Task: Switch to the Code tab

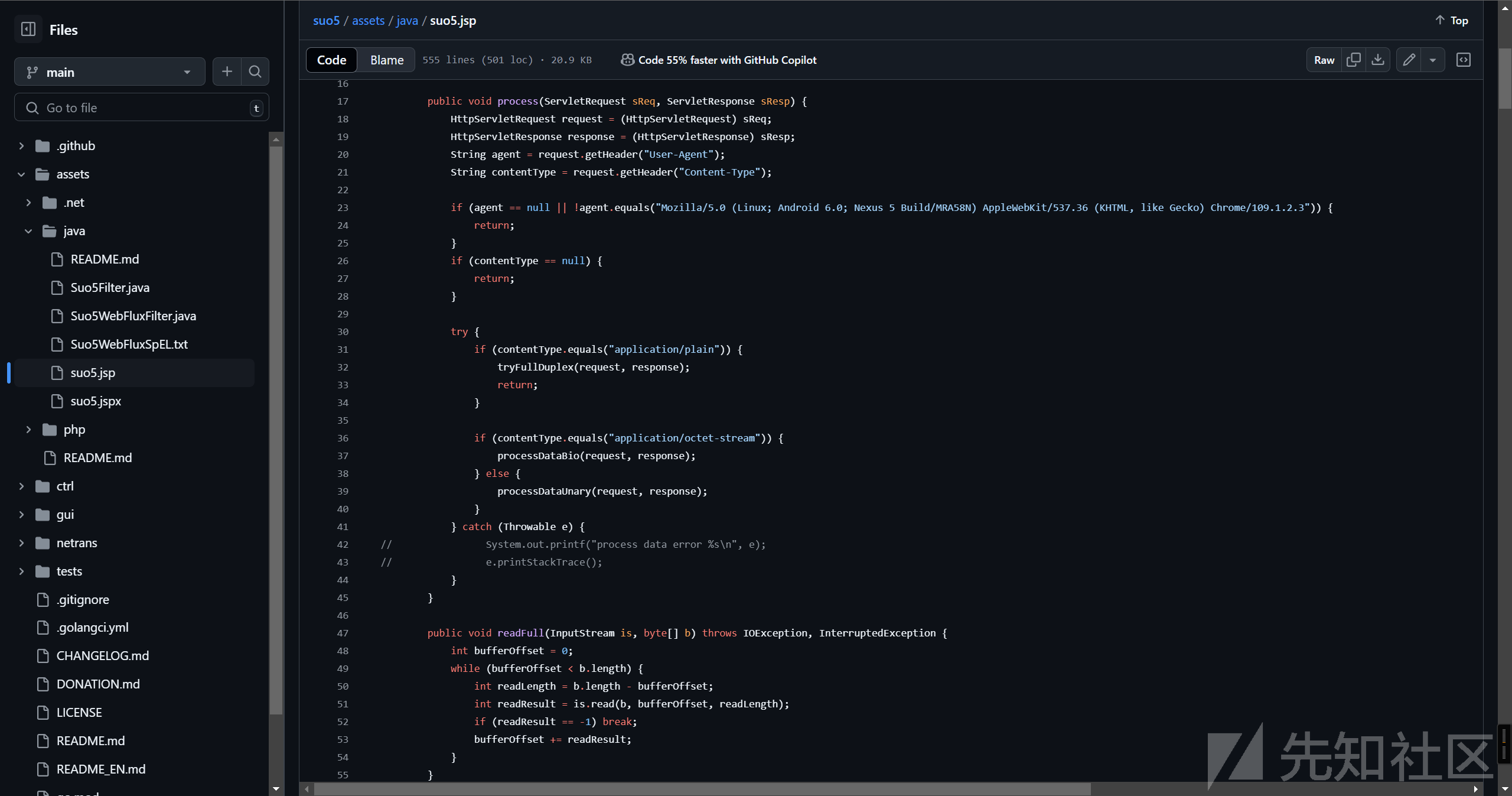Action: (x=331, y=60)
